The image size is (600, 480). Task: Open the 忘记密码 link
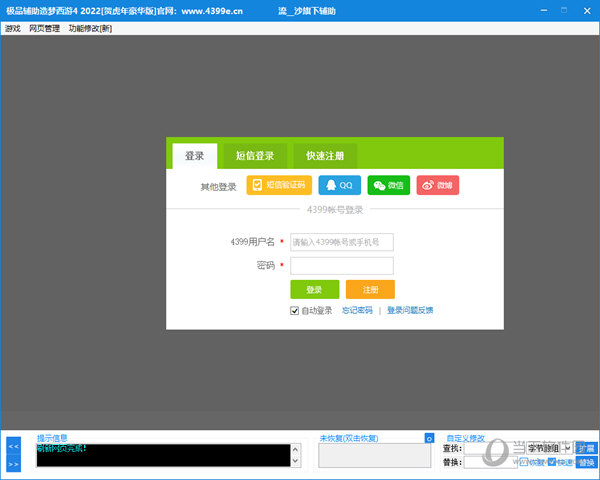(357, 310)
